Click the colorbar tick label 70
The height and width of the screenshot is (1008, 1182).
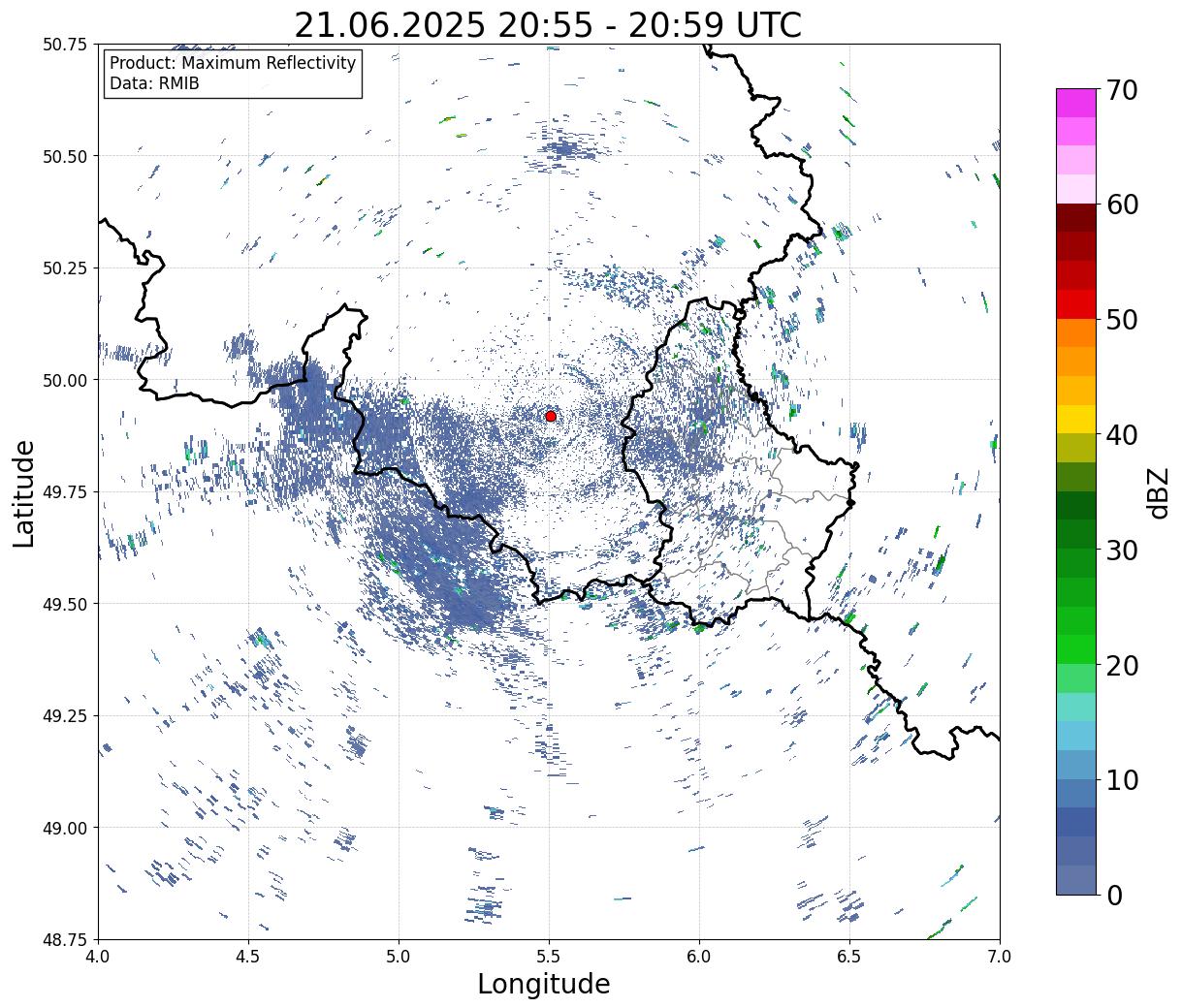1121,90
